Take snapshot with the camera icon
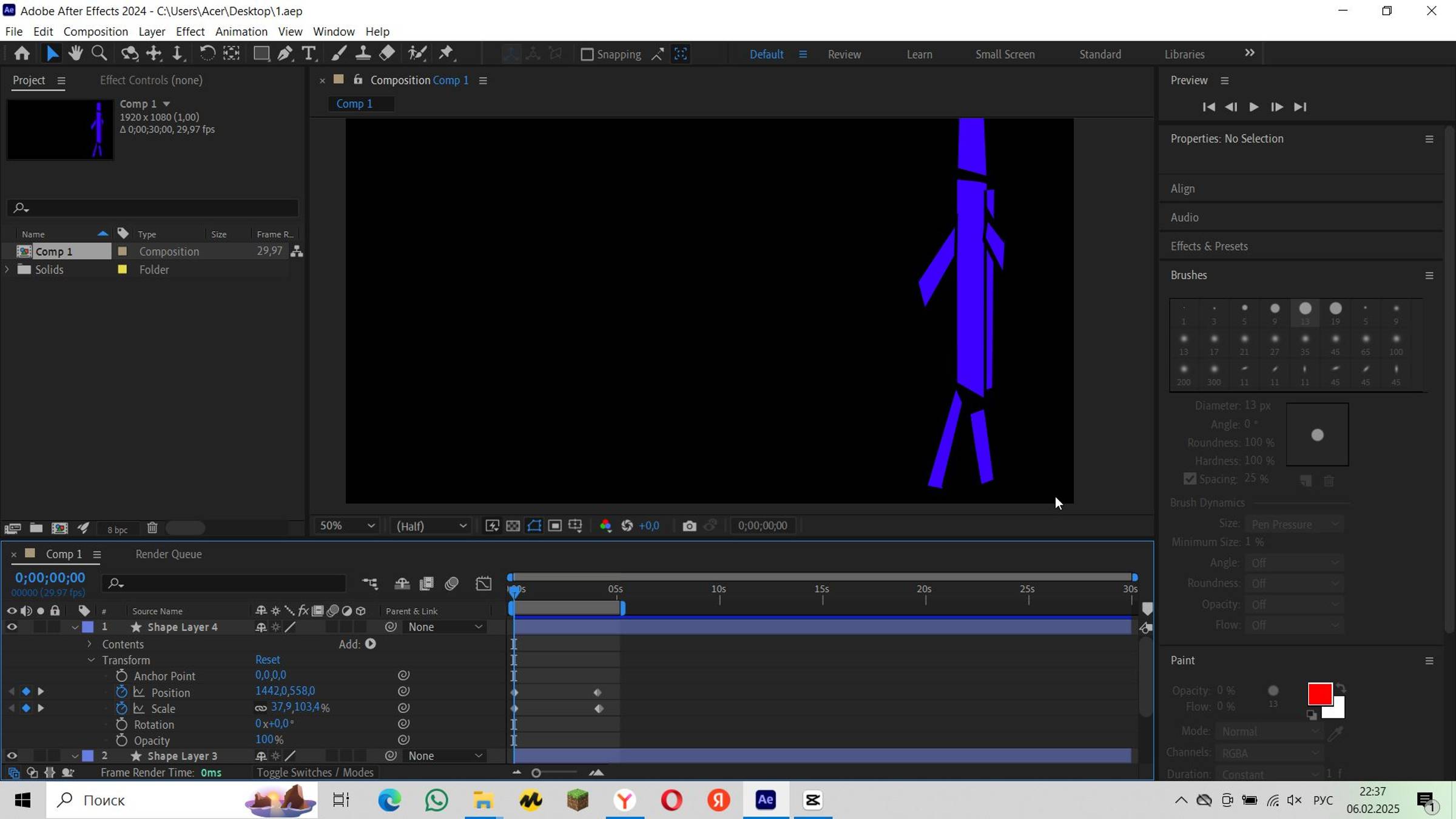Image resolution: width=1456 pixels, height=819 pixels. click(689, 526)
